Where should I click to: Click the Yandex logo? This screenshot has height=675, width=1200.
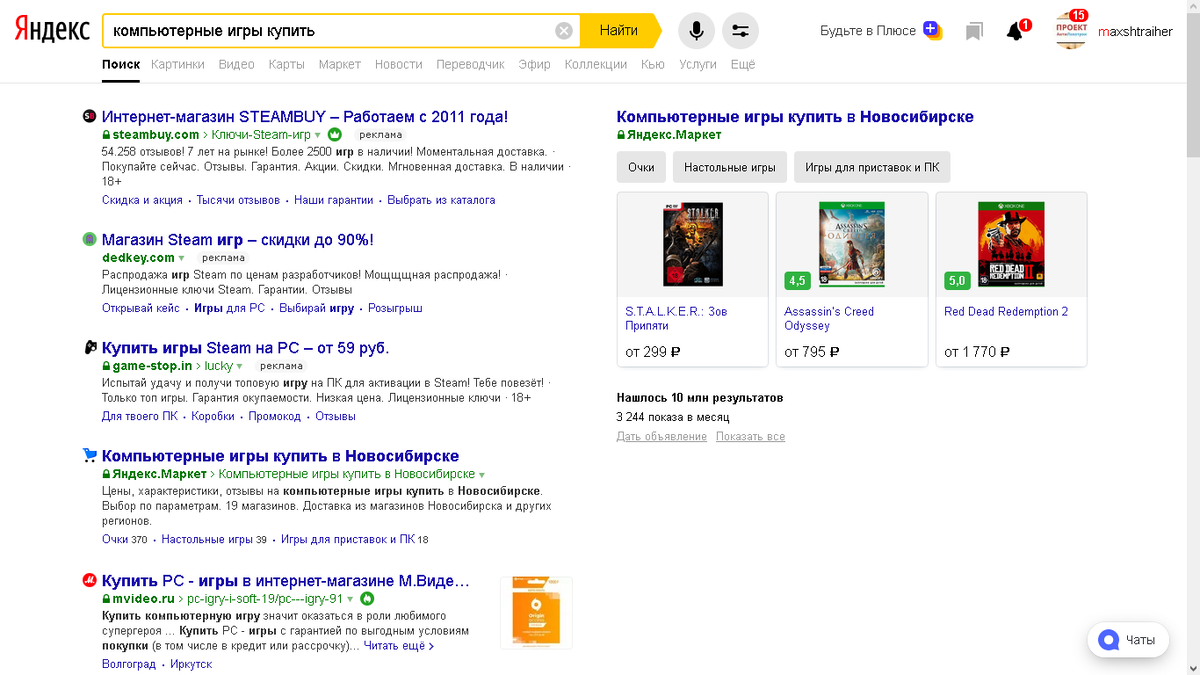coord(51,30)
